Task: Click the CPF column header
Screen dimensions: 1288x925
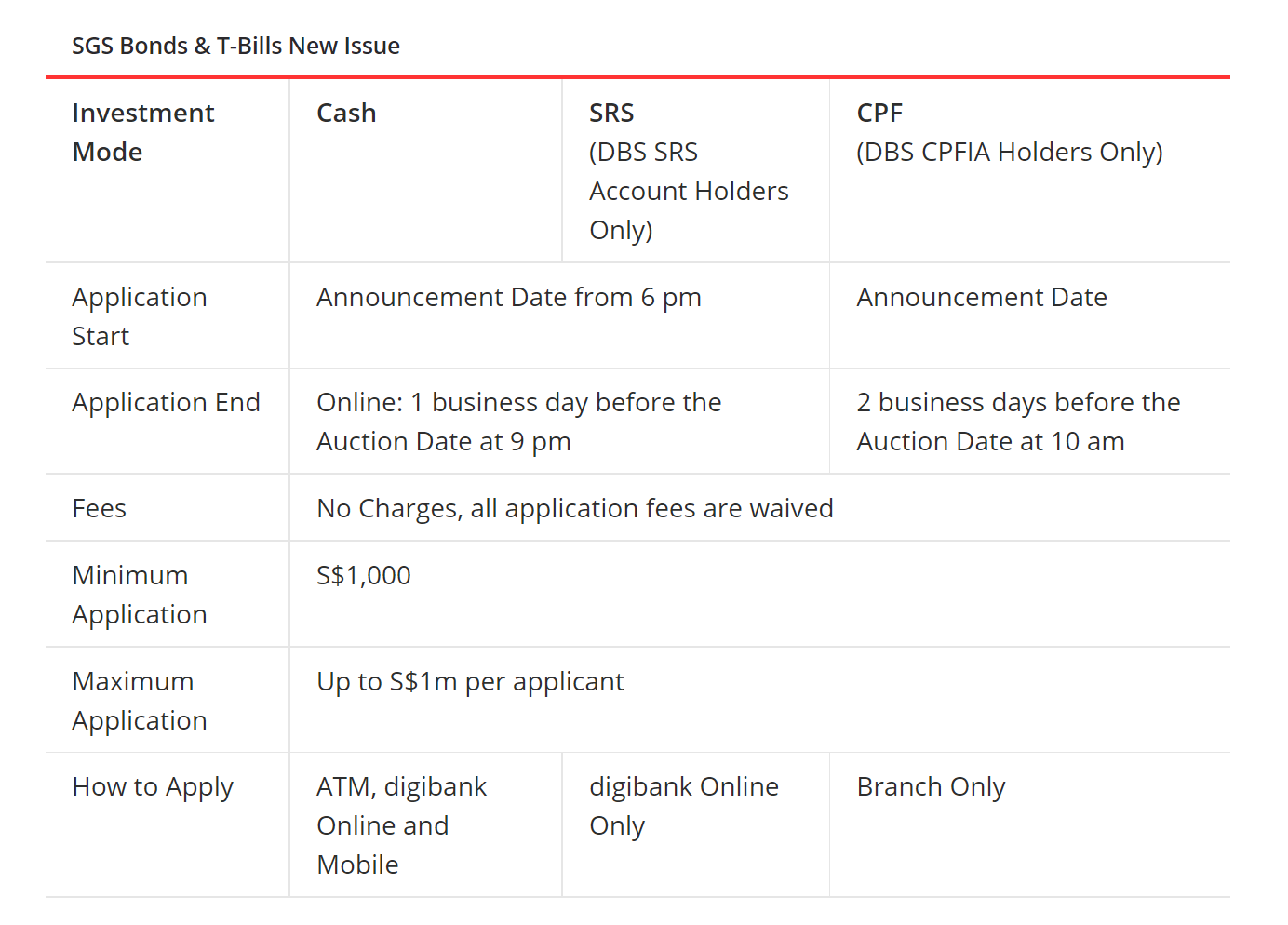Action: pos(879,113)
